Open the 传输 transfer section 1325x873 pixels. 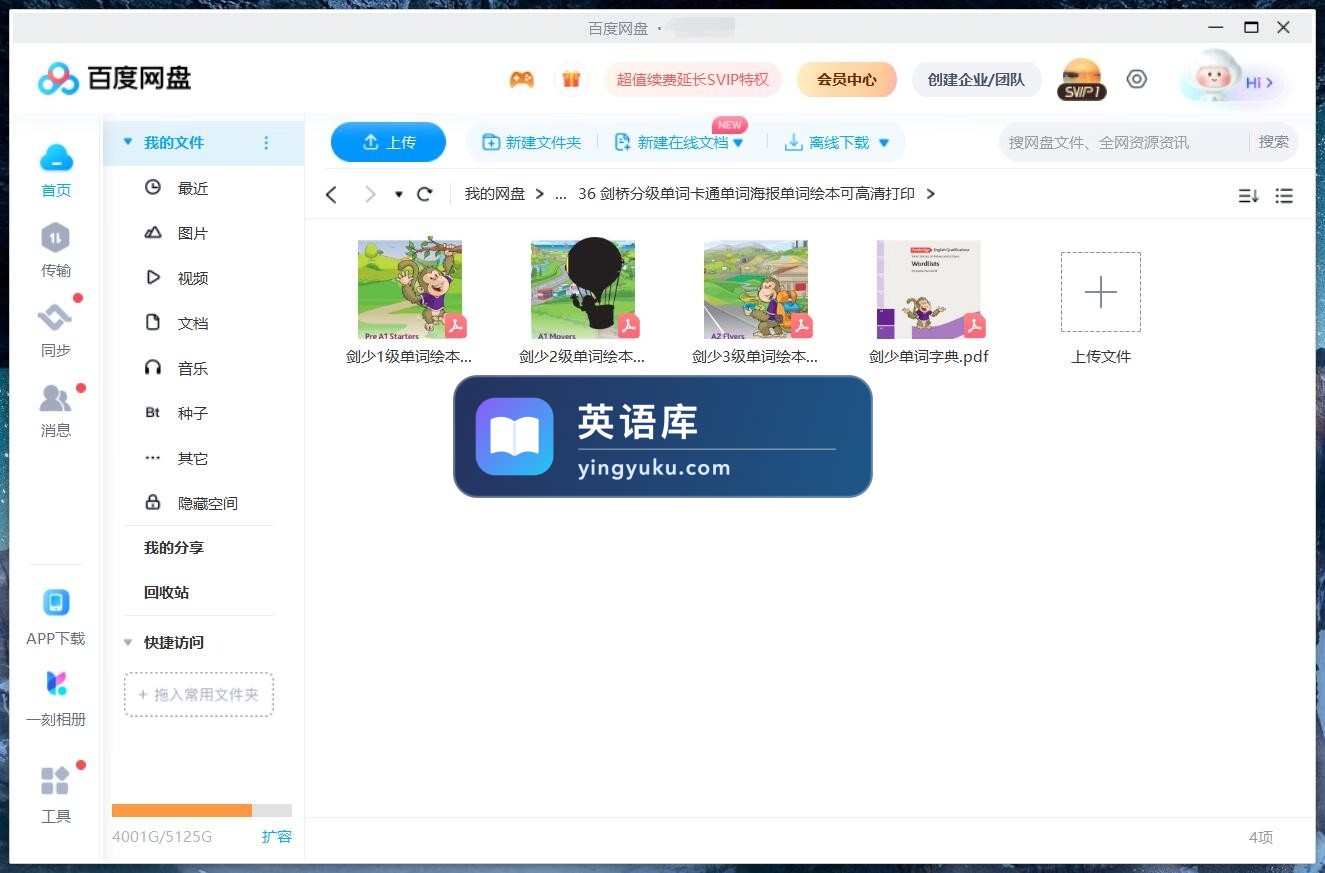click(x=56, y=250)
